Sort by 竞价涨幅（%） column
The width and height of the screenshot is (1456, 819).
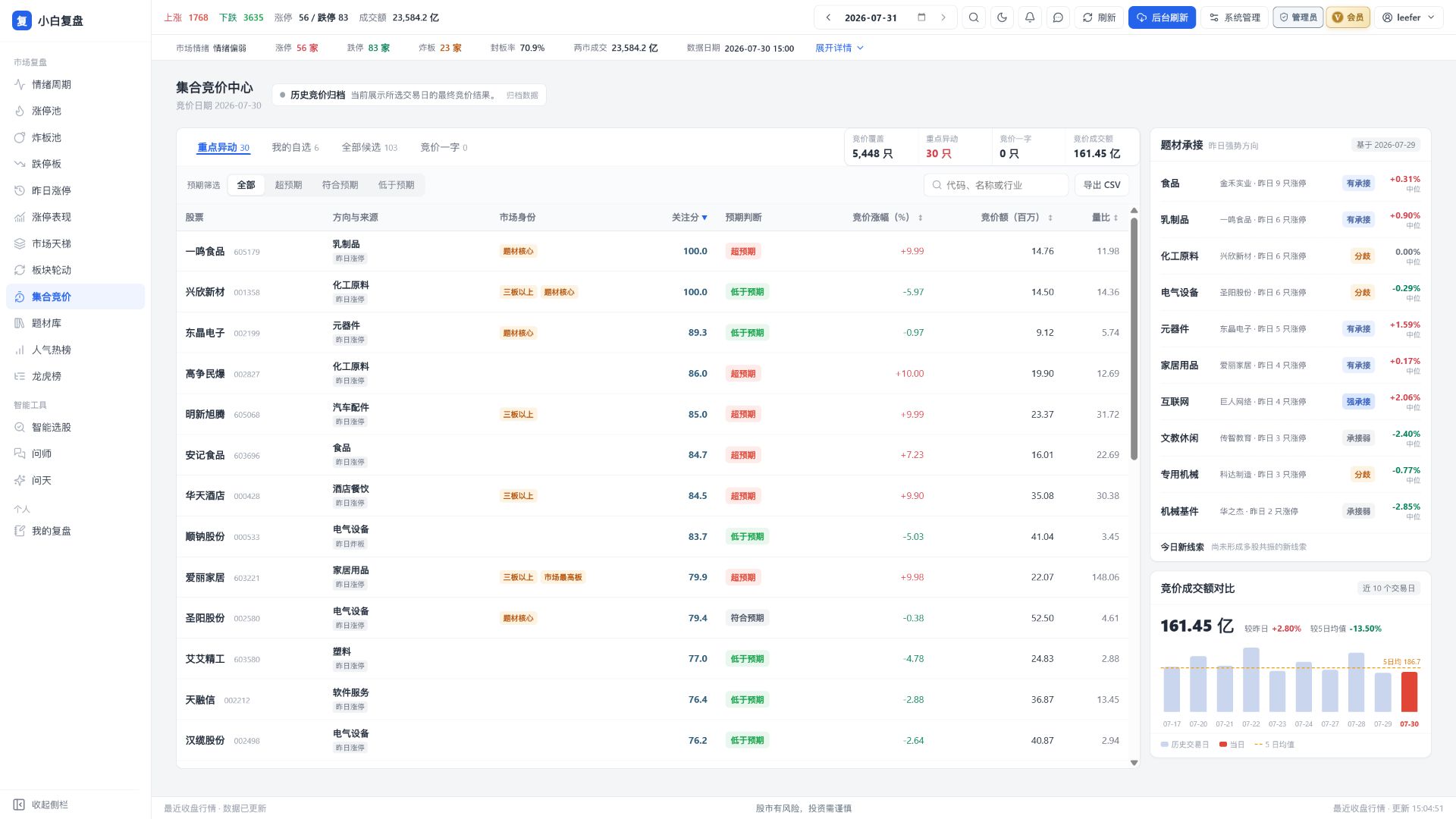[887, 218]
